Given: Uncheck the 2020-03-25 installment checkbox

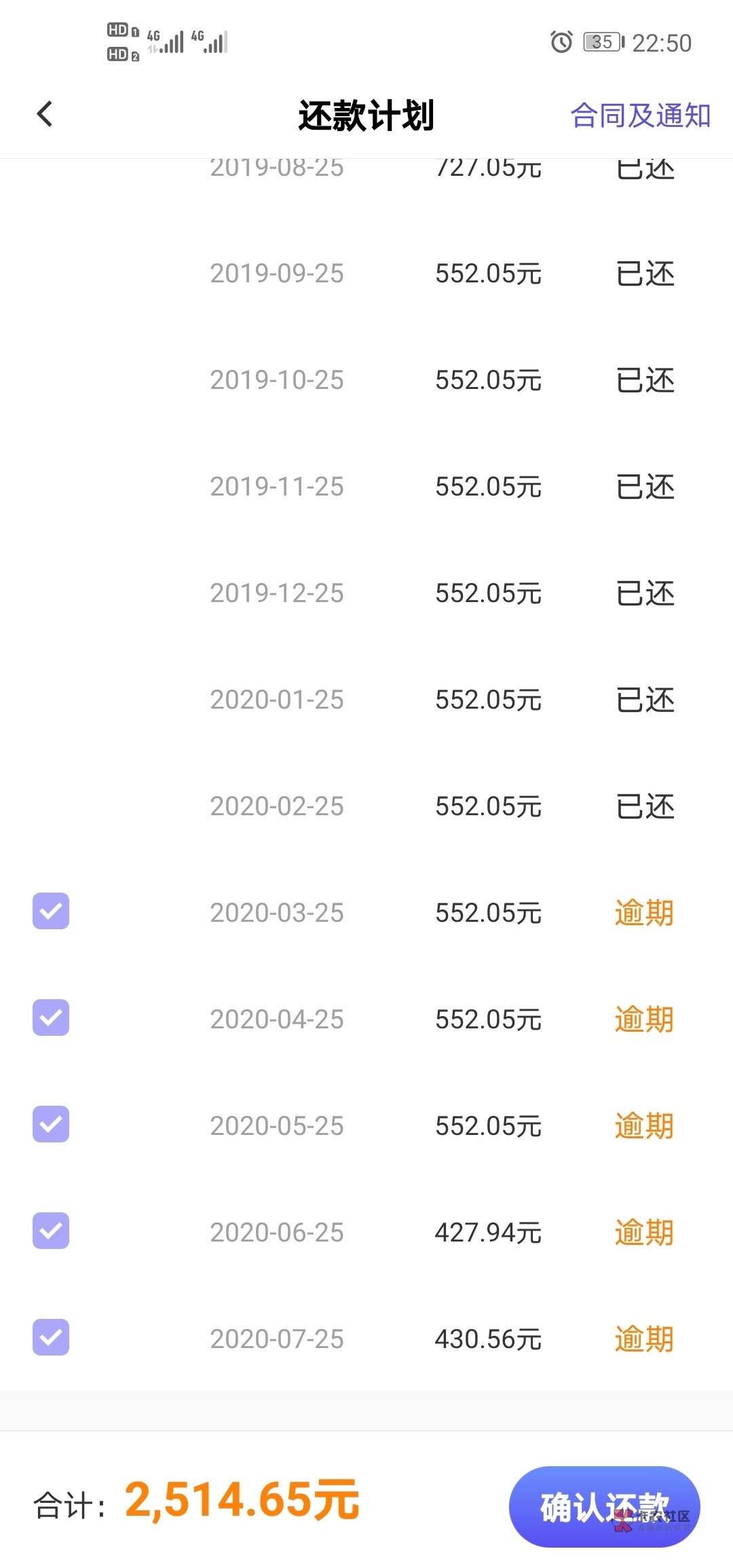Looking at the screenshot, I should (x=51, y=911).
